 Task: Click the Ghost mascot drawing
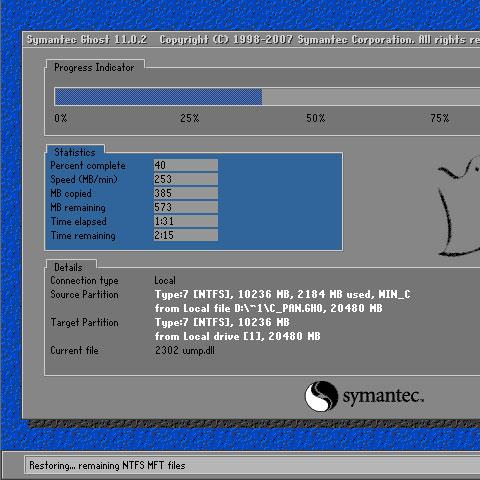tap(459, 206)
